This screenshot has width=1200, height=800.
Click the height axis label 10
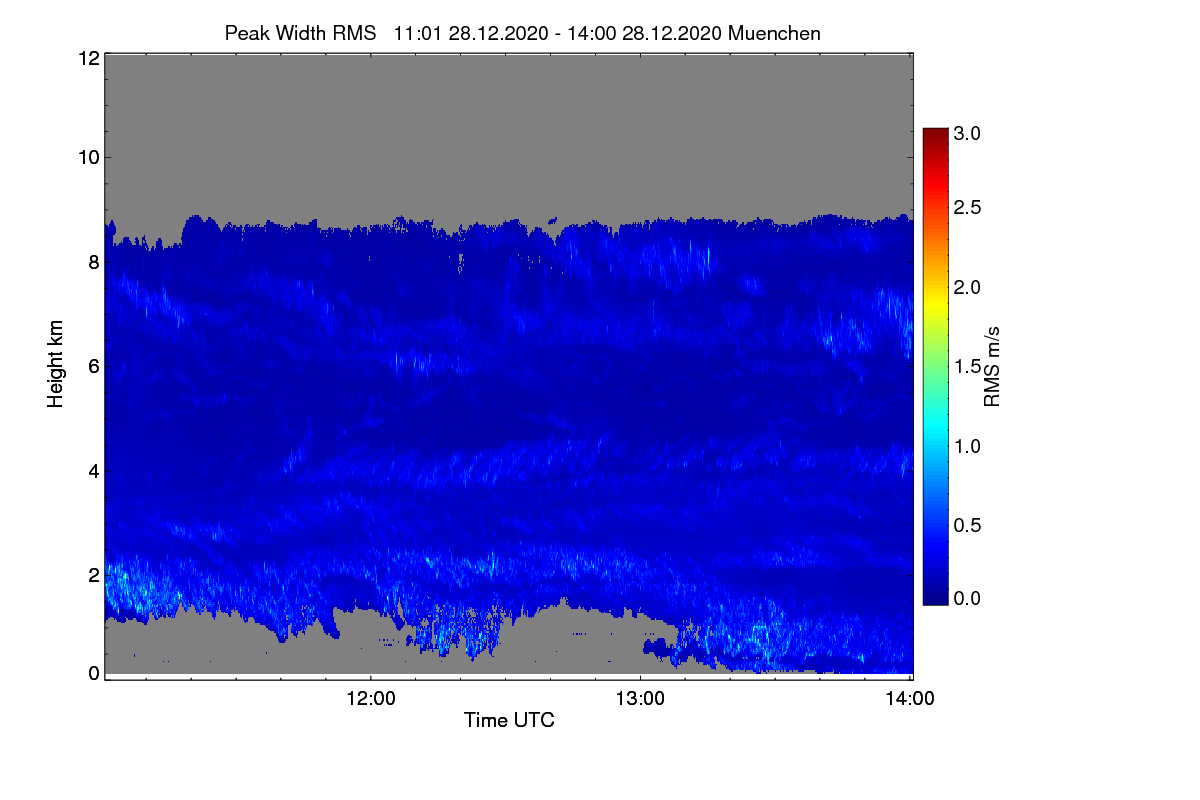[x=88, y=157]
